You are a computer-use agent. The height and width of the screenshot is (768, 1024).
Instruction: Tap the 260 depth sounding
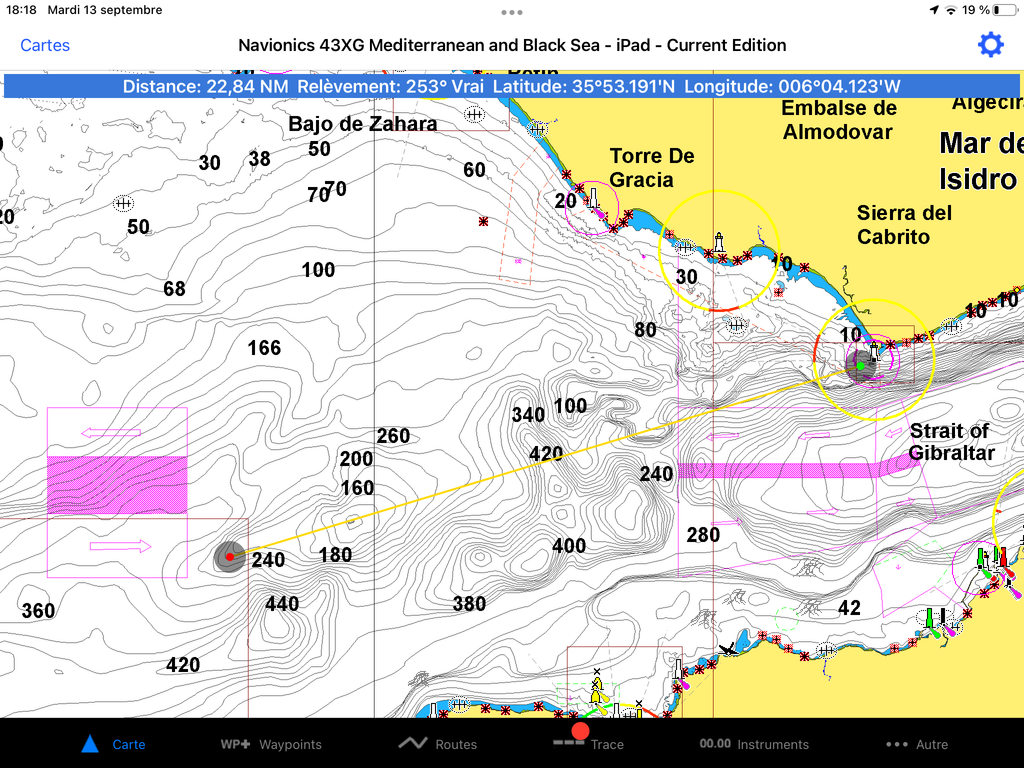(x=393, y=436)
